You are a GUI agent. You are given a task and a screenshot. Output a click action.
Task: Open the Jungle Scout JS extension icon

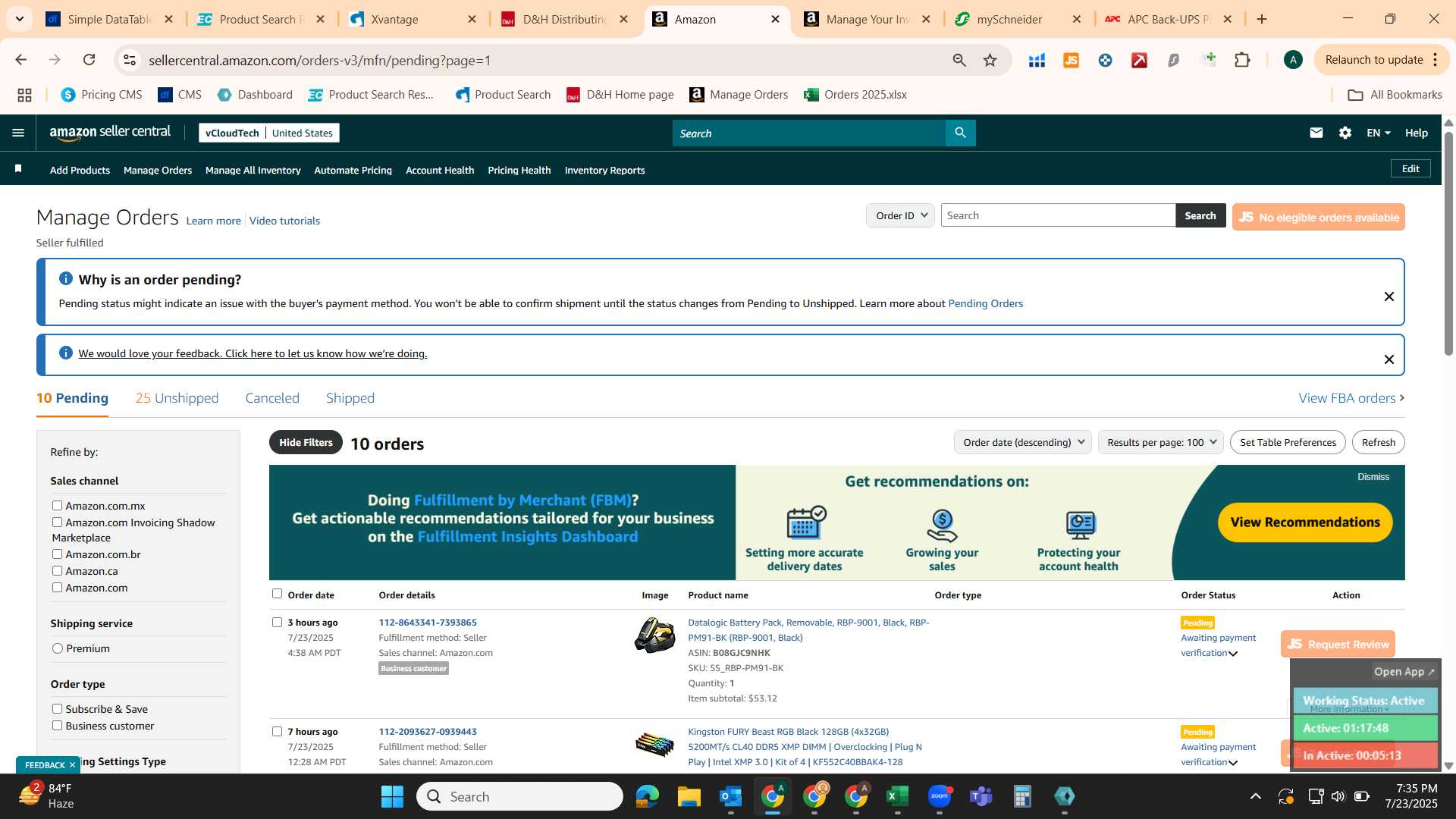click(x=1071, y=60)
